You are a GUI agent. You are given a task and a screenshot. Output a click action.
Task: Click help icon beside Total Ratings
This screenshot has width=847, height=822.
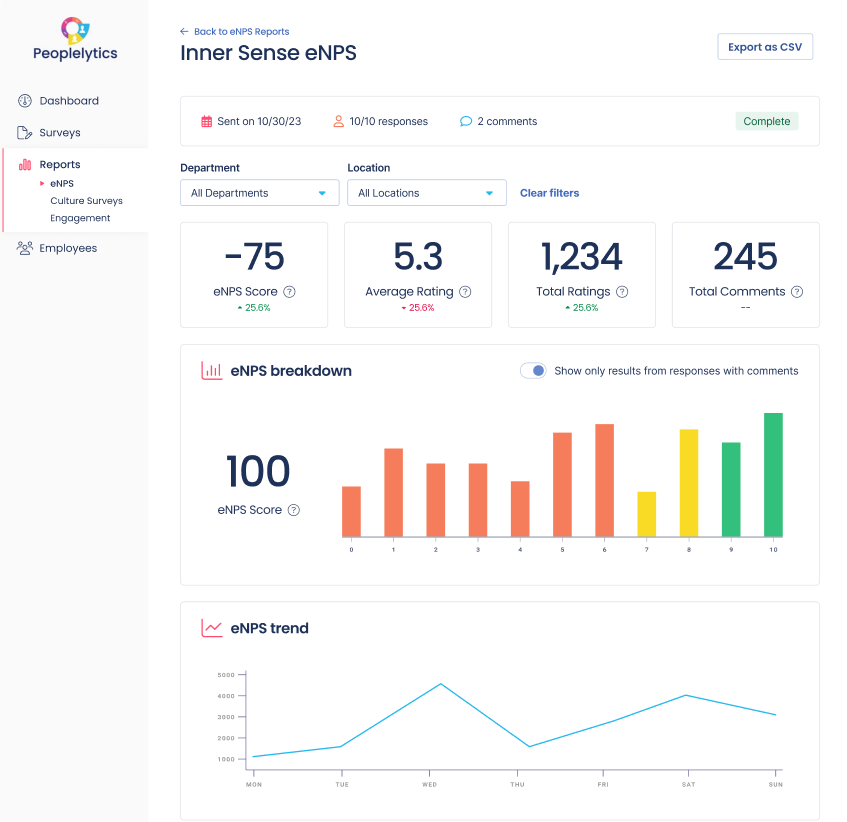[x=622, y=292]
